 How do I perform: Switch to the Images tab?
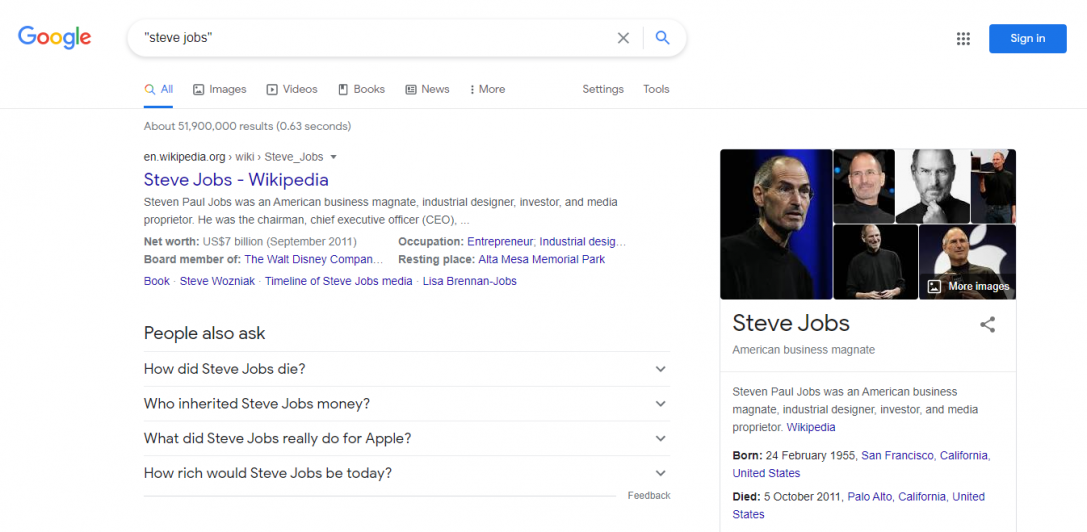click(219, 89)
